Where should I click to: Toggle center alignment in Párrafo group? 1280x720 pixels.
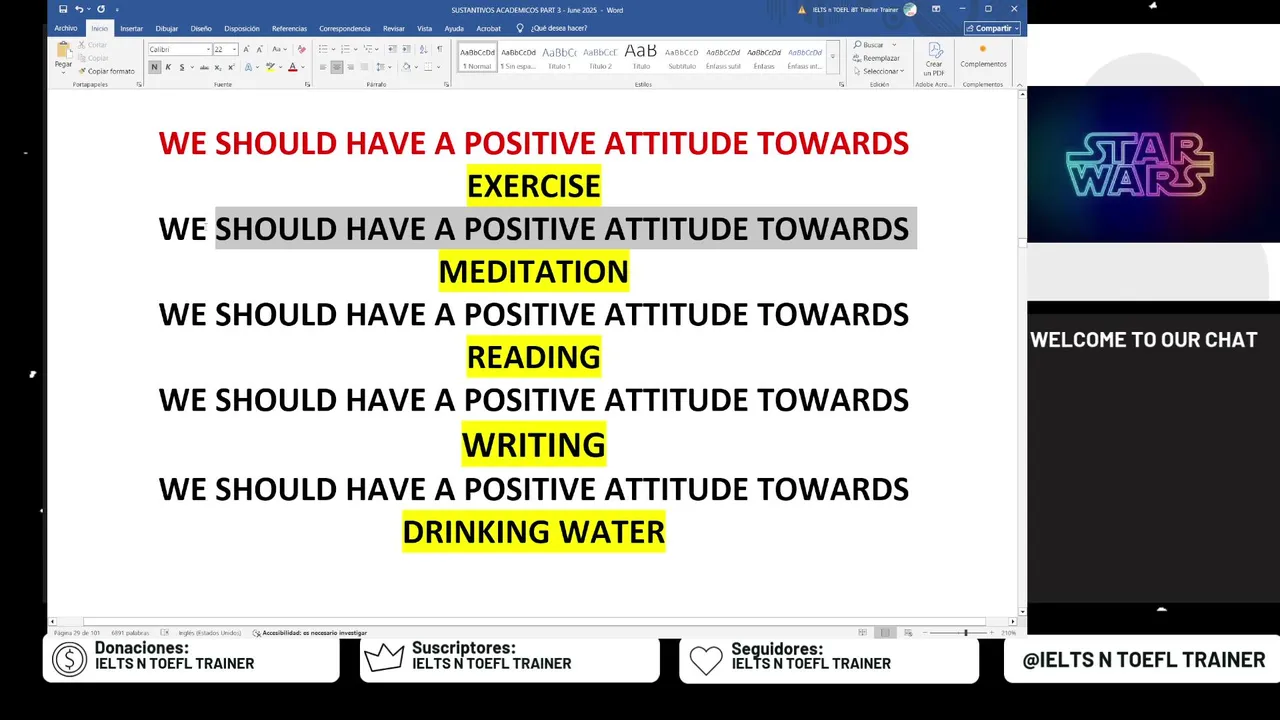(x=337, y=67)
